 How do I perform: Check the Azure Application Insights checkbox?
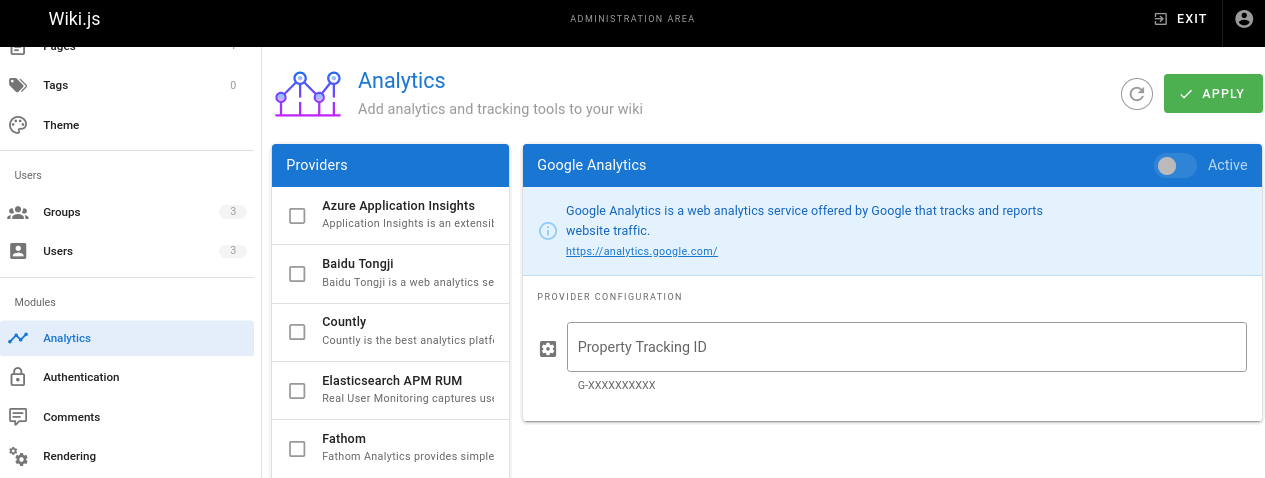pyautogui.click(x=297, y=215)
